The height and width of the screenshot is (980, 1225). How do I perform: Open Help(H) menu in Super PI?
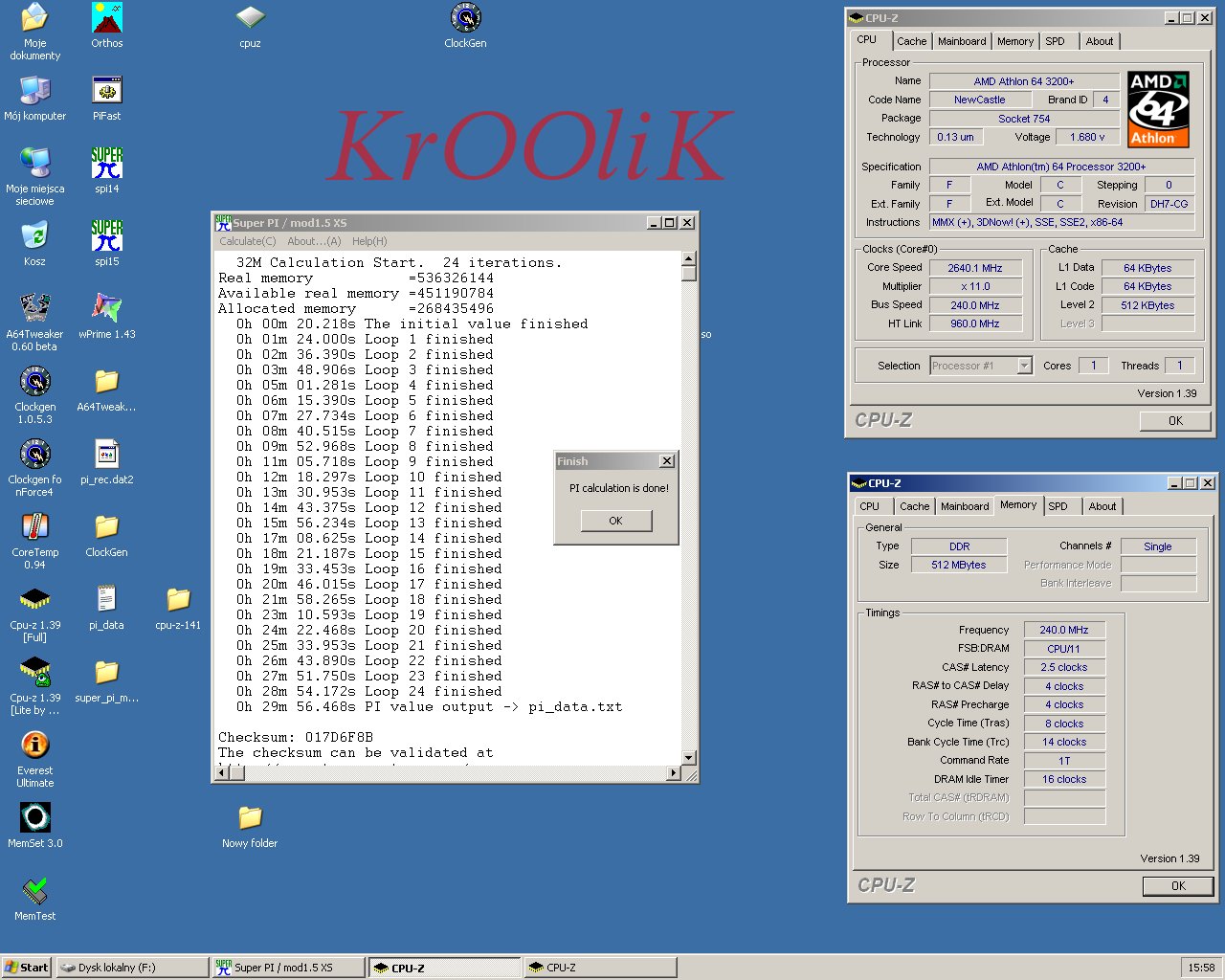[369, 241]
